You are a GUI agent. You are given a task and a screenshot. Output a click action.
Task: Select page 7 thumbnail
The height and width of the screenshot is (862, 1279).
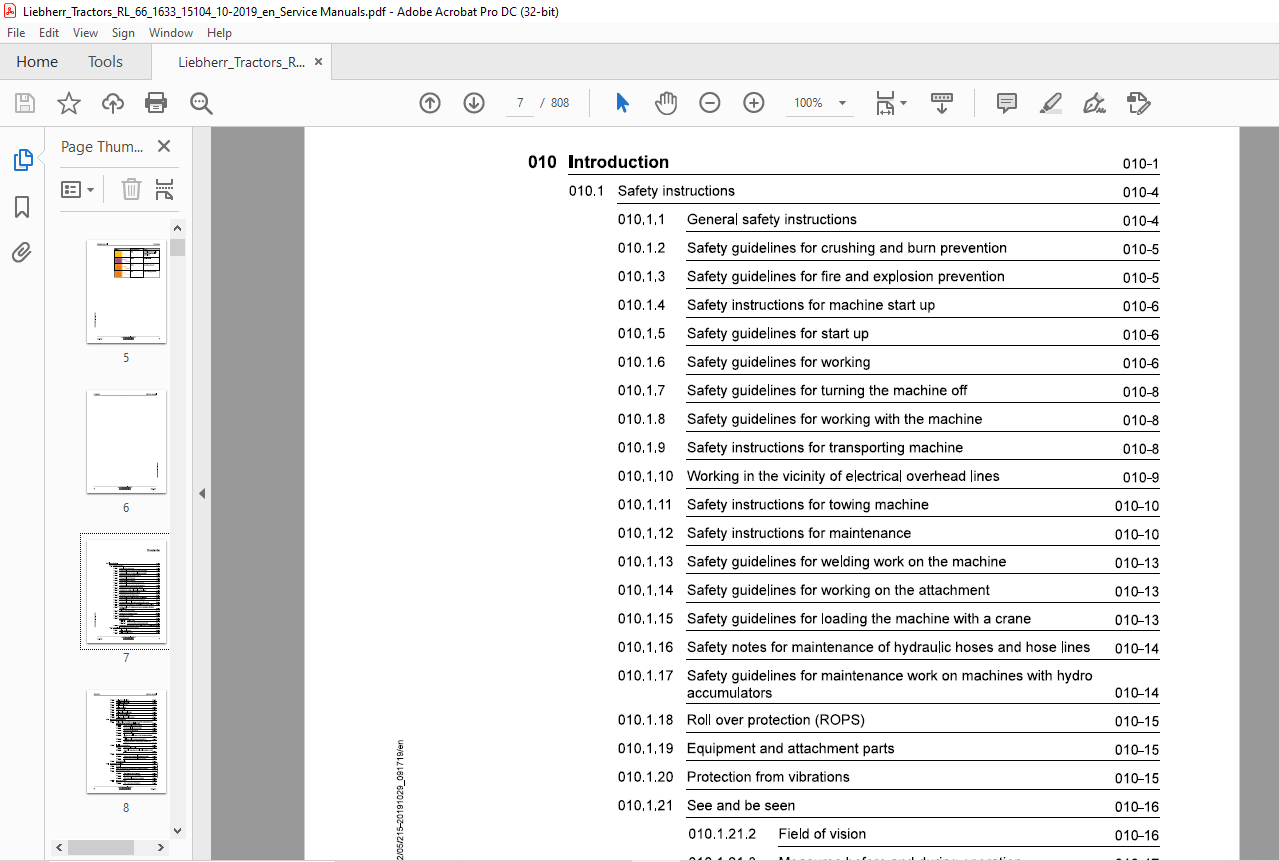[x=126, y=591]
